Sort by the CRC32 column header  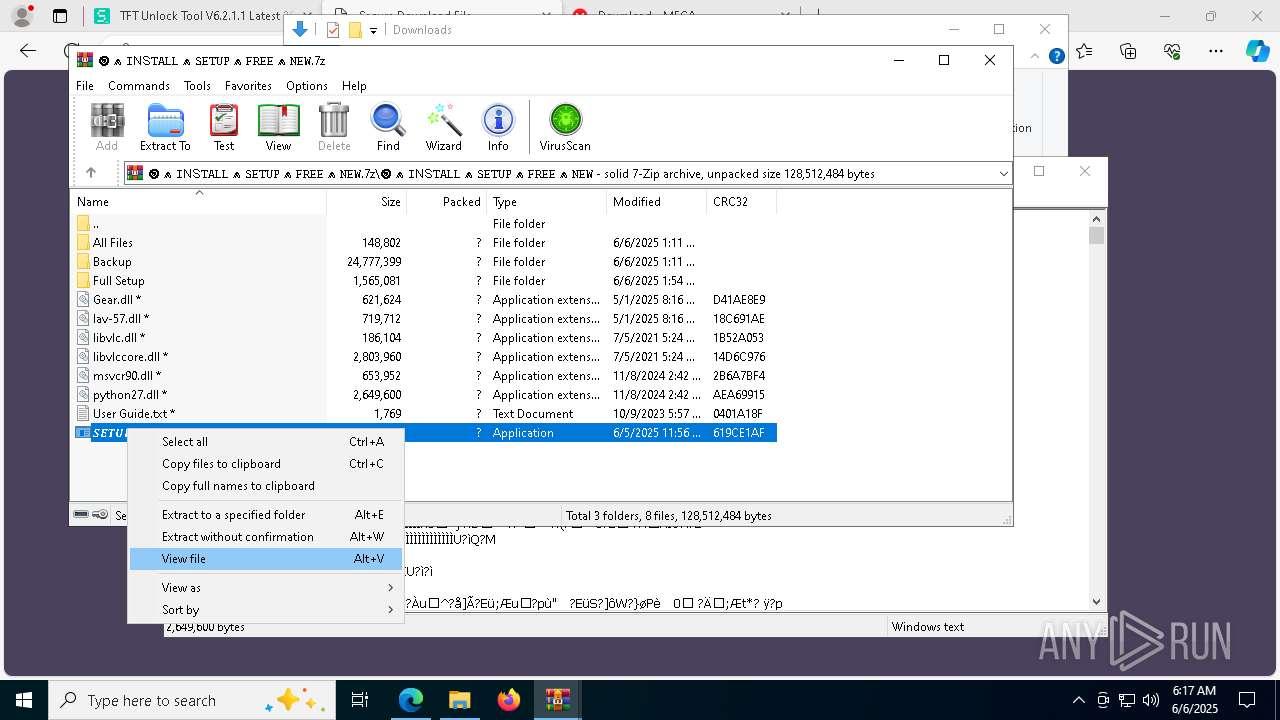point(741,202)
